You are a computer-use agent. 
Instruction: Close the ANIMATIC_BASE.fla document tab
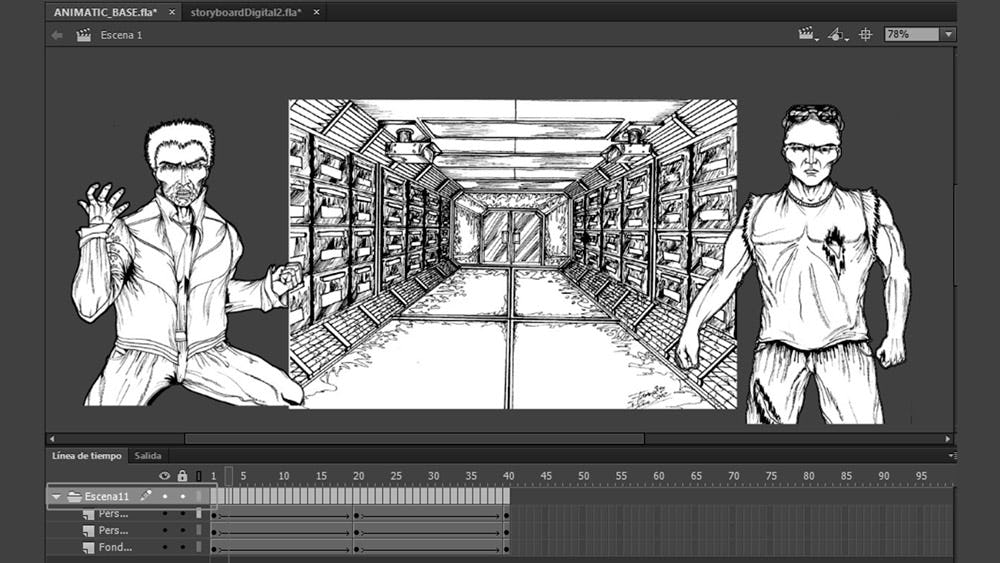pyautogui.click(x=172, y=12)
